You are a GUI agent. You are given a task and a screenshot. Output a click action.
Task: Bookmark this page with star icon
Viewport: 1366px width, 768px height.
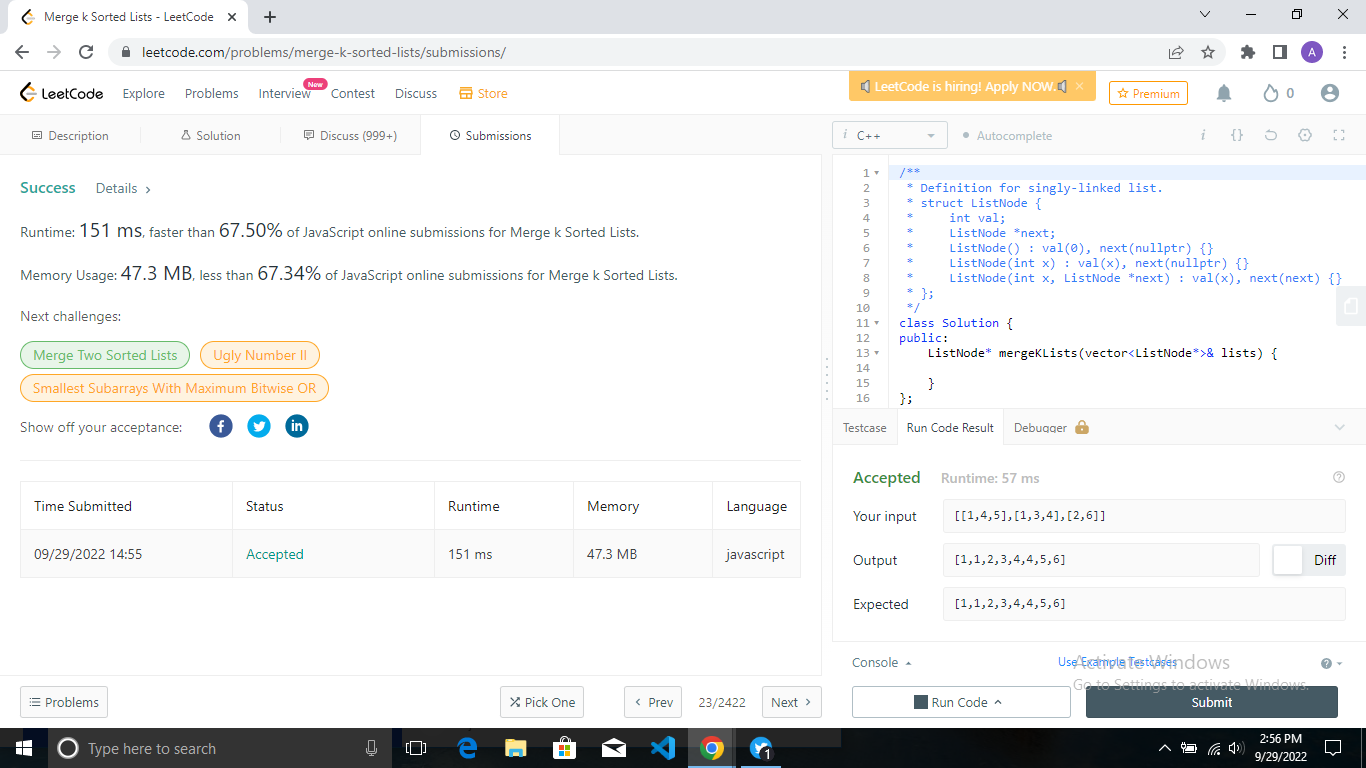pyautogui.click(x=1208, y=52)
